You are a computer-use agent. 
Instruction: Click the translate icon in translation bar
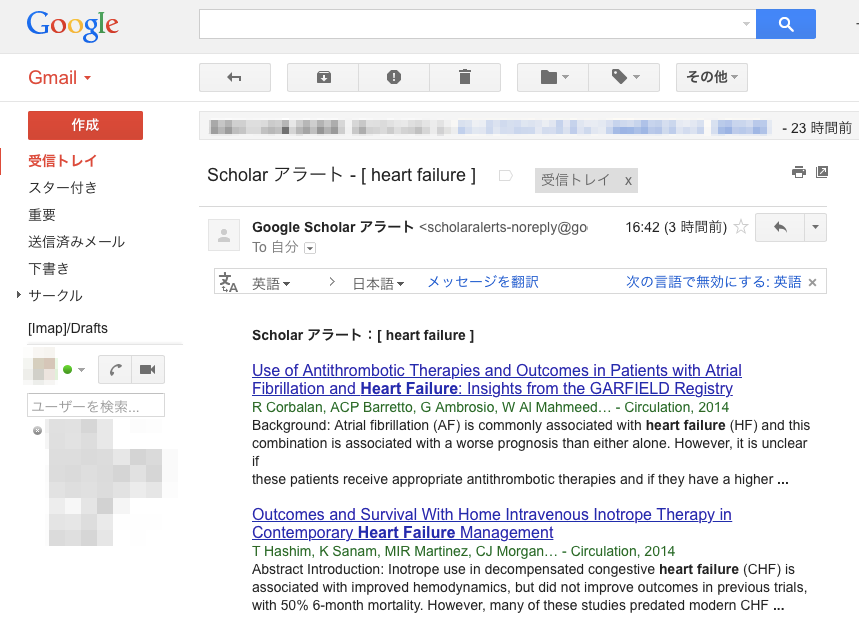click(228, 283)
